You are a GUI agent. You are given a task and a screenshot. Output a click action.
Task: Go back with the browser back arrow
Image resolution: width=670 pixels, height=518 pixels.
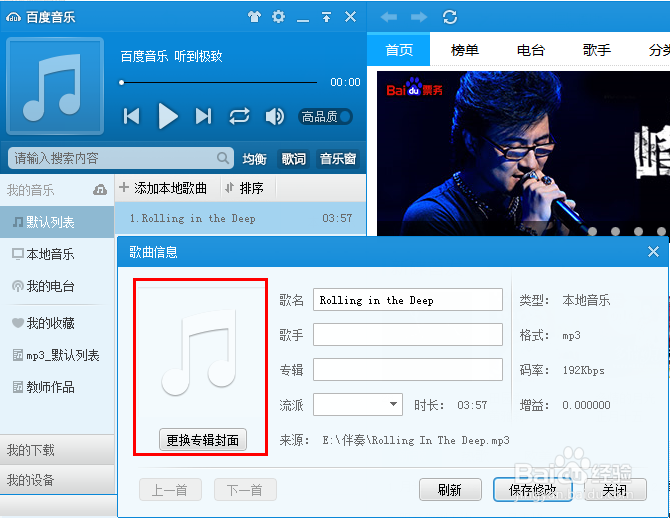388,17
